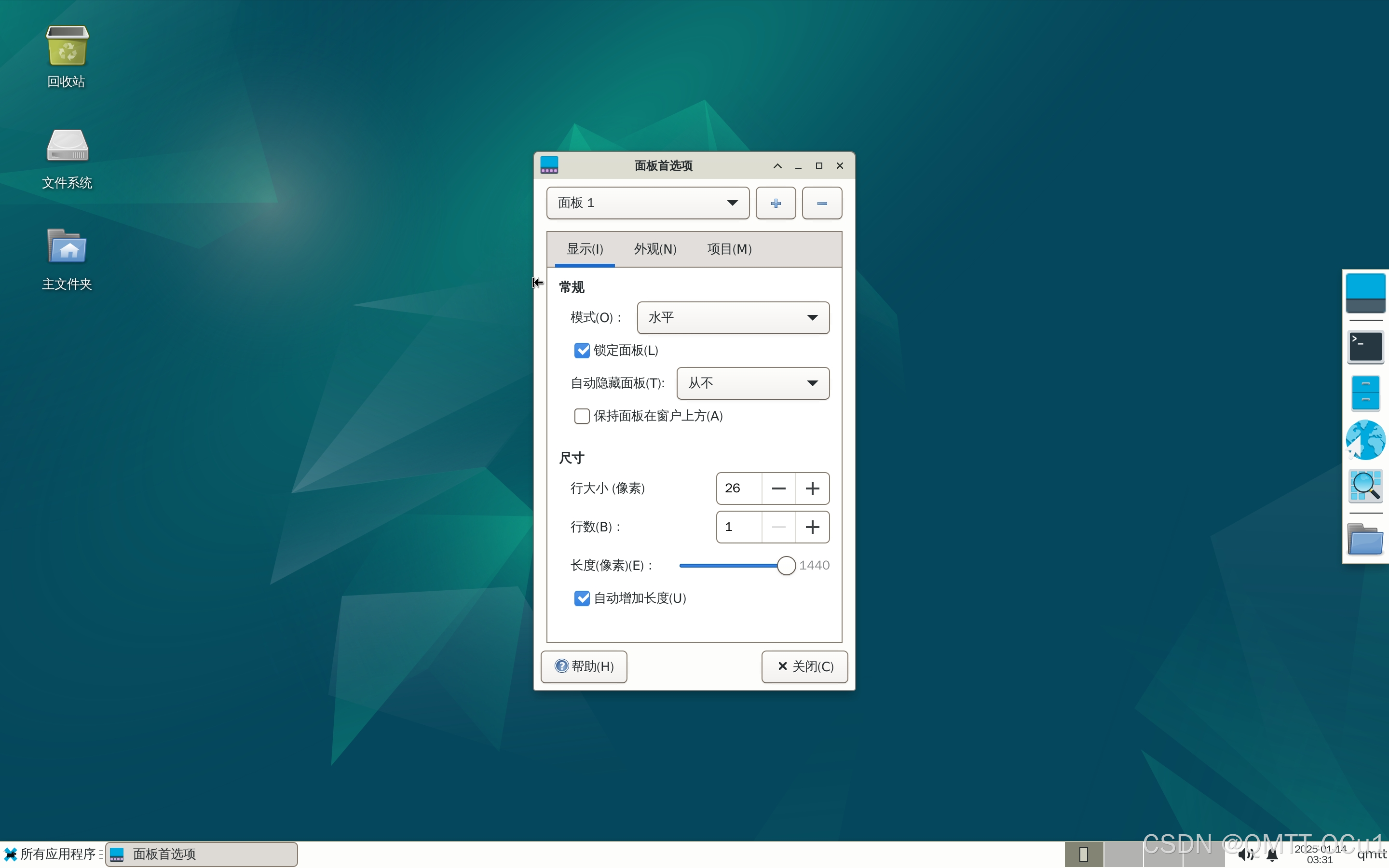Open the file manager cabinet dock icon
Viewport: 1389px width, 868px height.
(1365, 393)
